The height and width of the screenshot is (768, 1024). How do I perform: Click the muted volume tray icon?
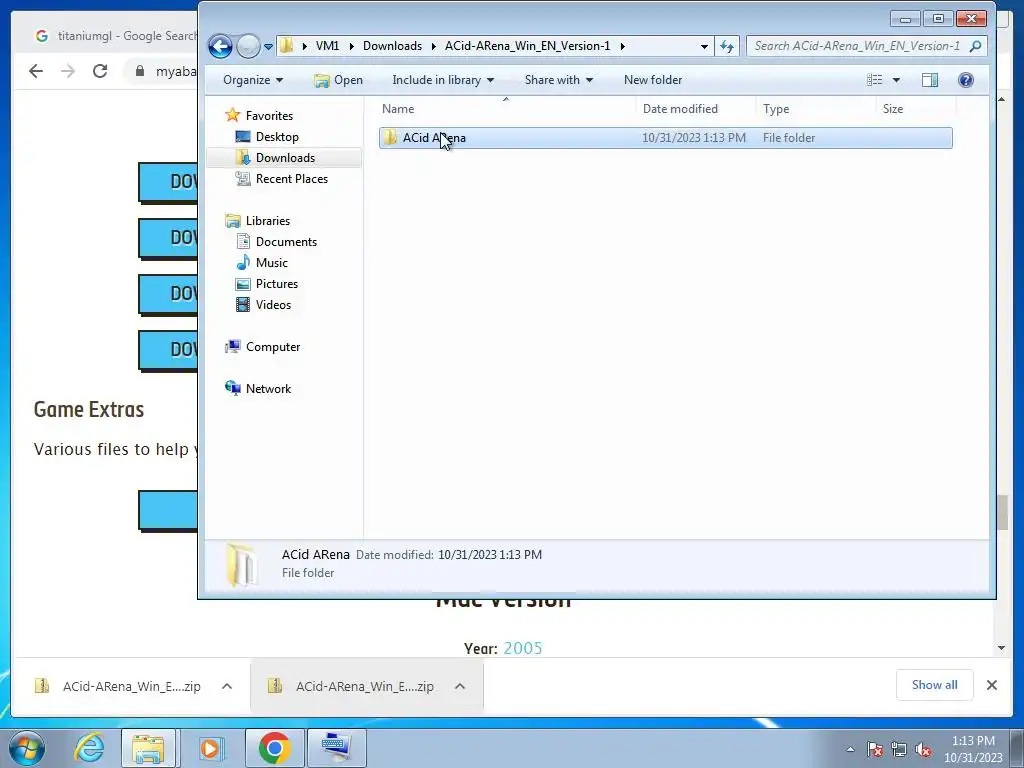(x=923, y=750)
